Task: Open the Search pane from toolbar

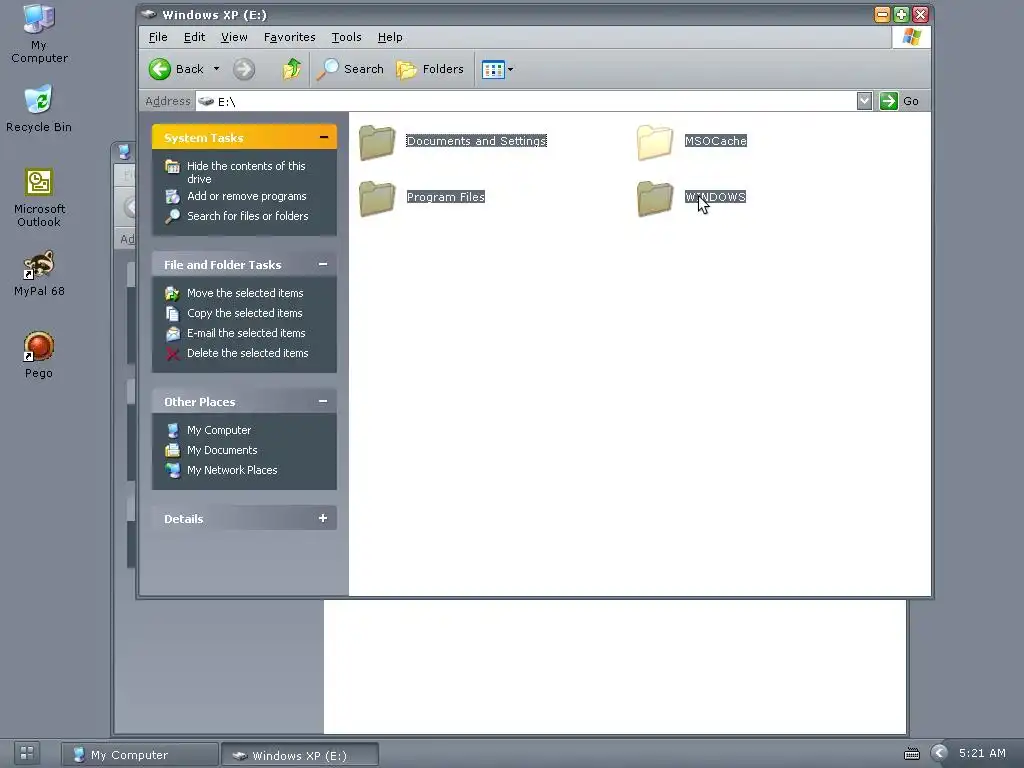Action: [351, 69]
